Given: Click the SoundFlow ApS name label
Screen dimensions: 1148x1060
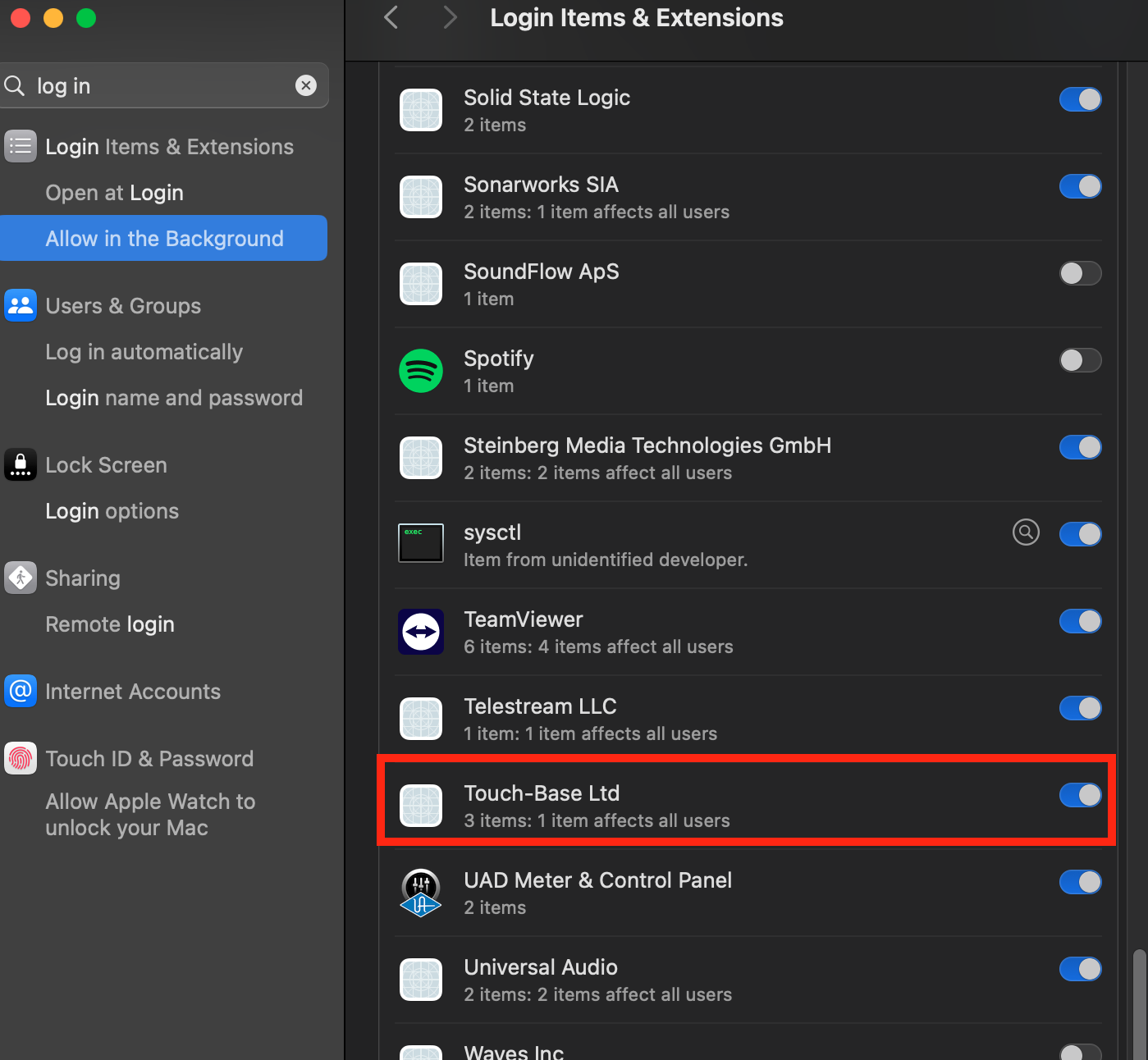Looking at the screenshot, I should [542, 272].
